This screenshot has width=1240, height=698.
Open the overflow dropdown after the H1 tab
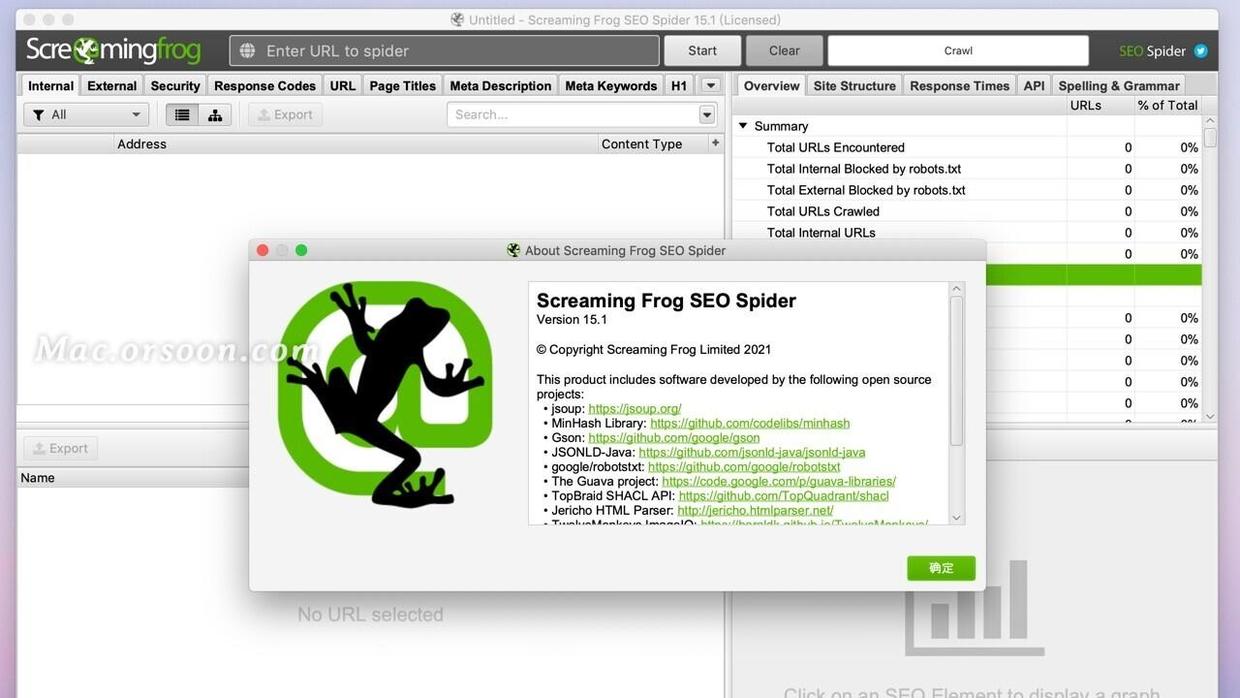(710, 86)
